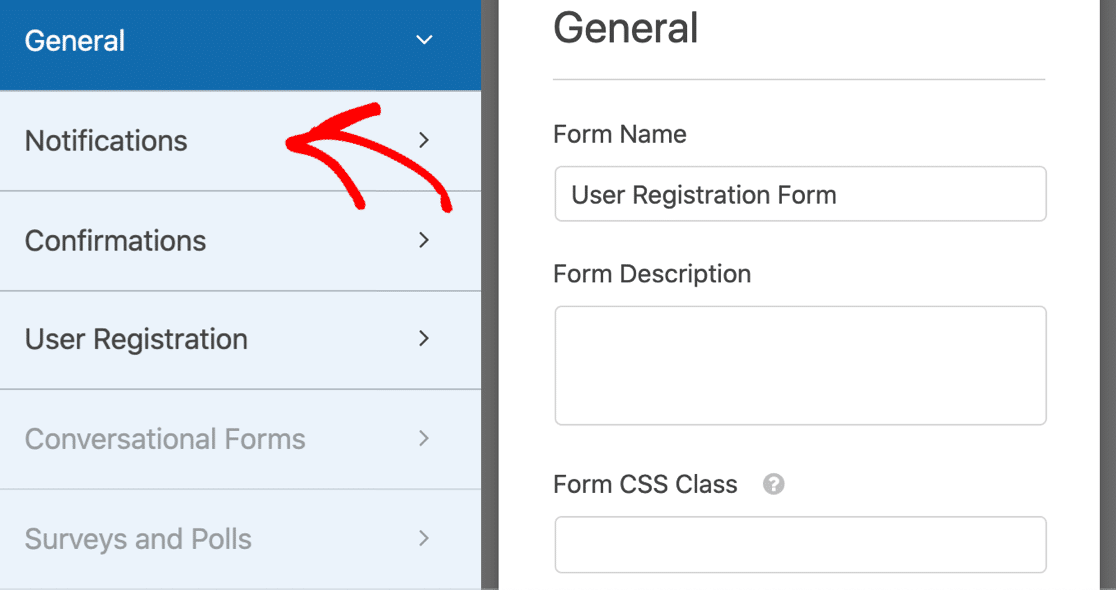Open the Surveys and Polls item
The image size is (1116, 590).
[241, 539]
